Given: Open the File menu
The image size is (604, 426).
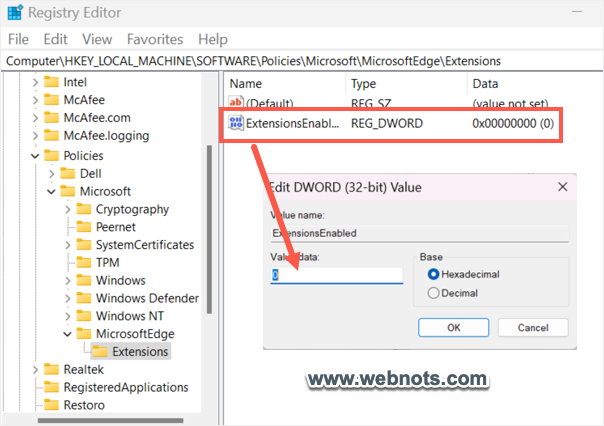Looking at the screenshot, I should (x=19, y=39).
